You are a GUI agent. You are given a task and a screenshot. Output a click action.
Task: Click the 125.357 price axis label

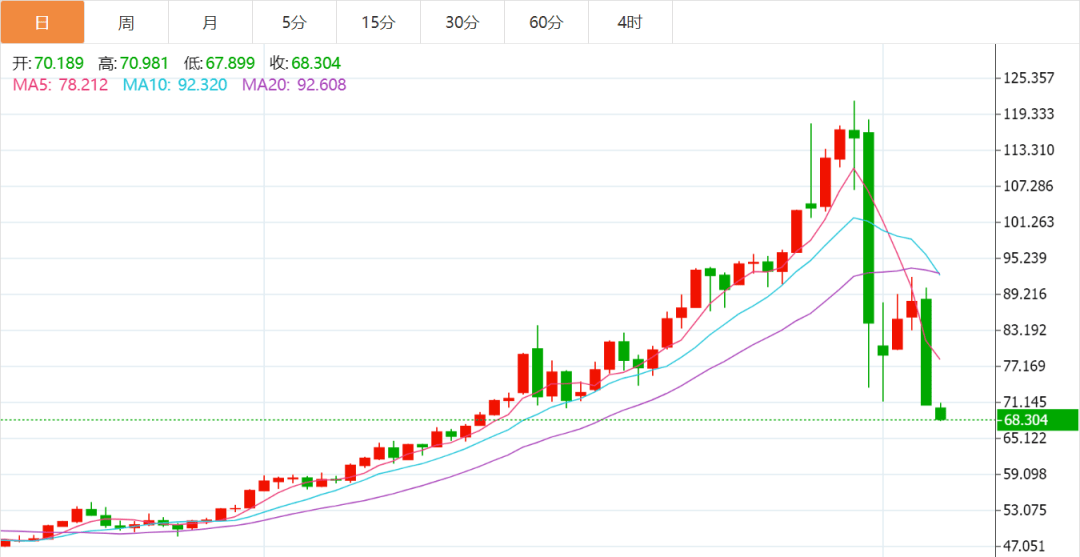[x=1029, y=78]
